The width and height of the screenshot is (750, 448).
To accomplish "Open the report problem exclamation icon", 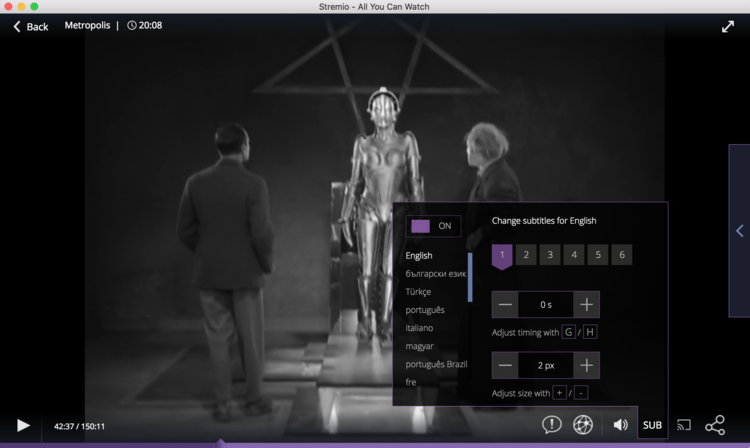I will tap(551, 425).
